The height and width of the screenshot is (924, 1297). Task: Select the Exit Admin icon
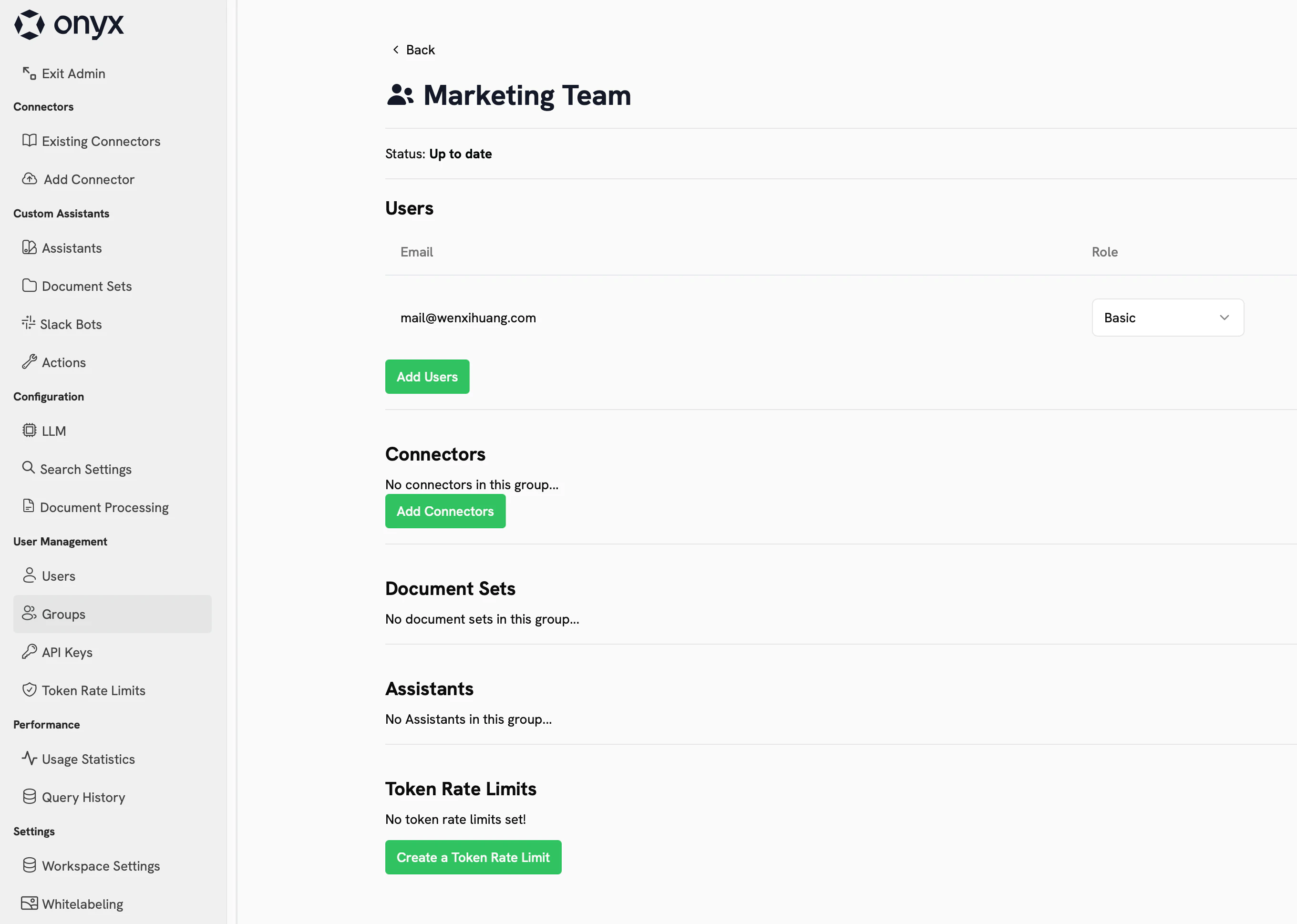[29, 73]
